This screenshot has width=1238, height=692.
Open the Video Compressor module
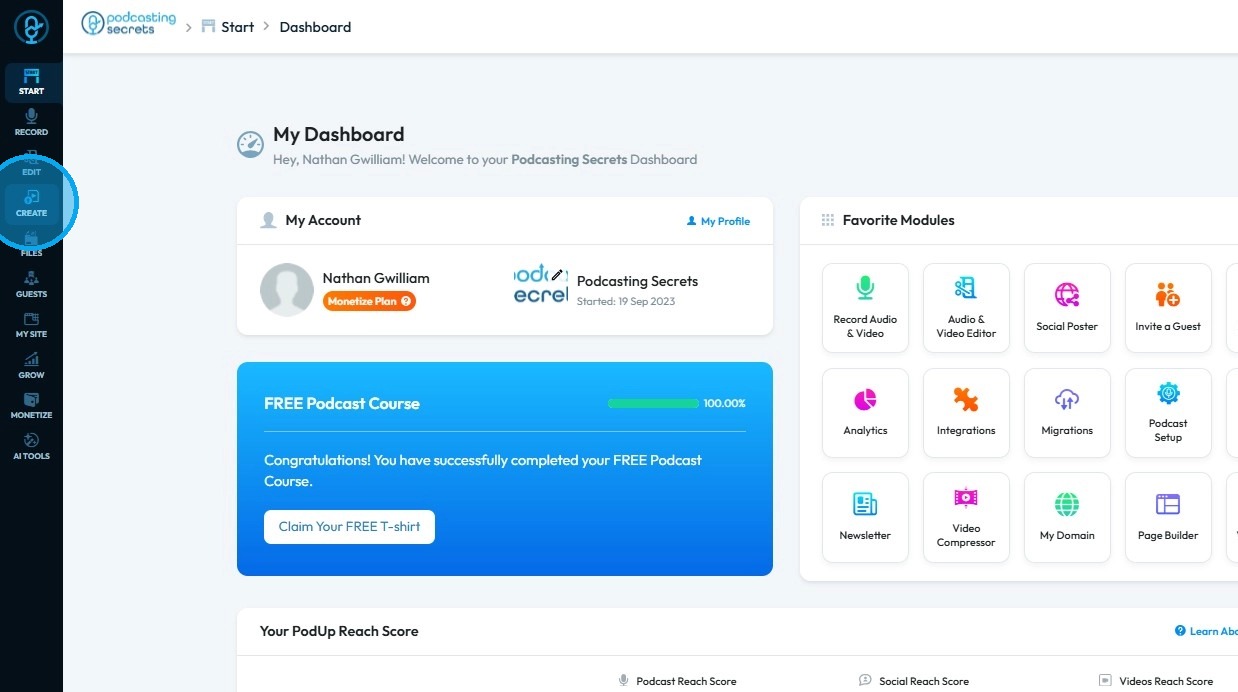[x=966, y=517]
